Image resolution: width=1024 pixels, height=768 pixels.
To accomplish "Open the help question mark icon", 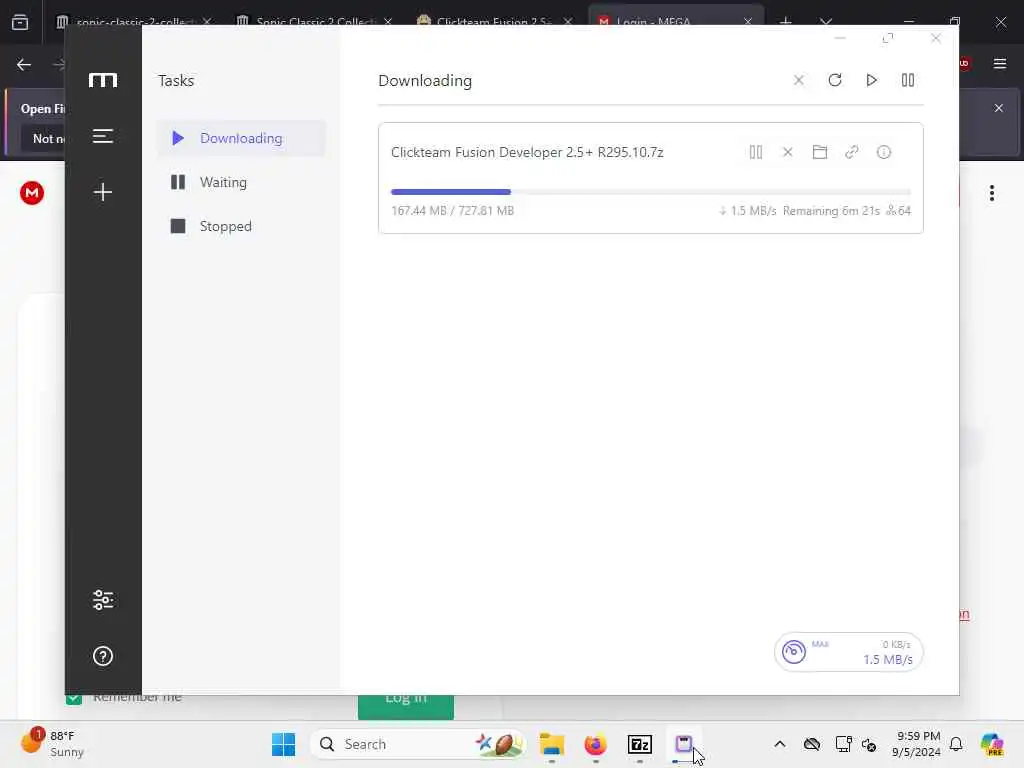I will [103, 656].
